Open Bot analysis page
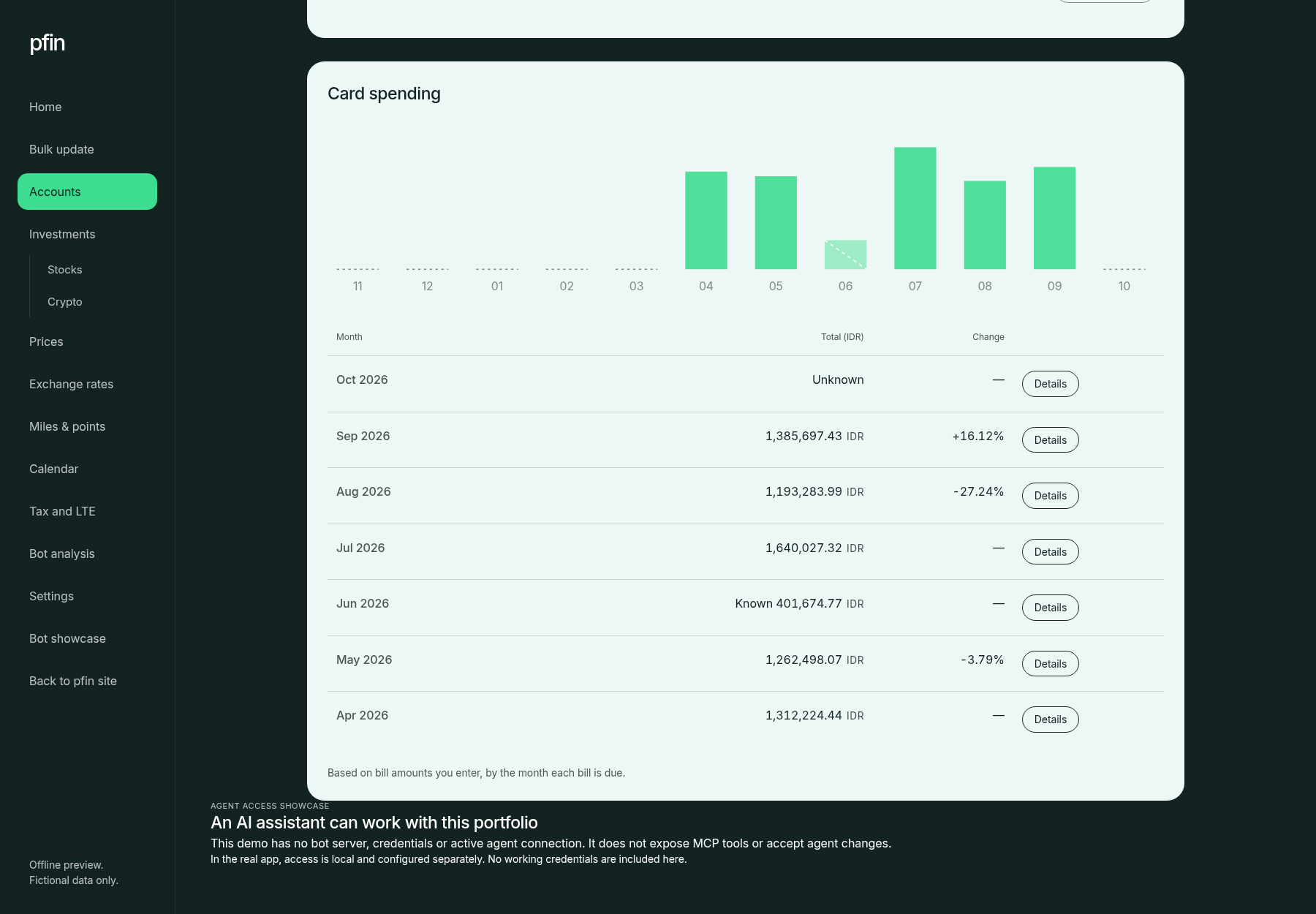 [x=87, y=554]
